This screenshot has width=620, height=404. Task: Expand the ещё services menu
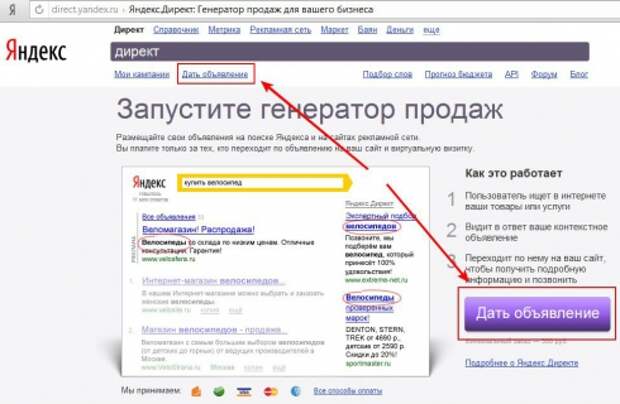(431, 30)
